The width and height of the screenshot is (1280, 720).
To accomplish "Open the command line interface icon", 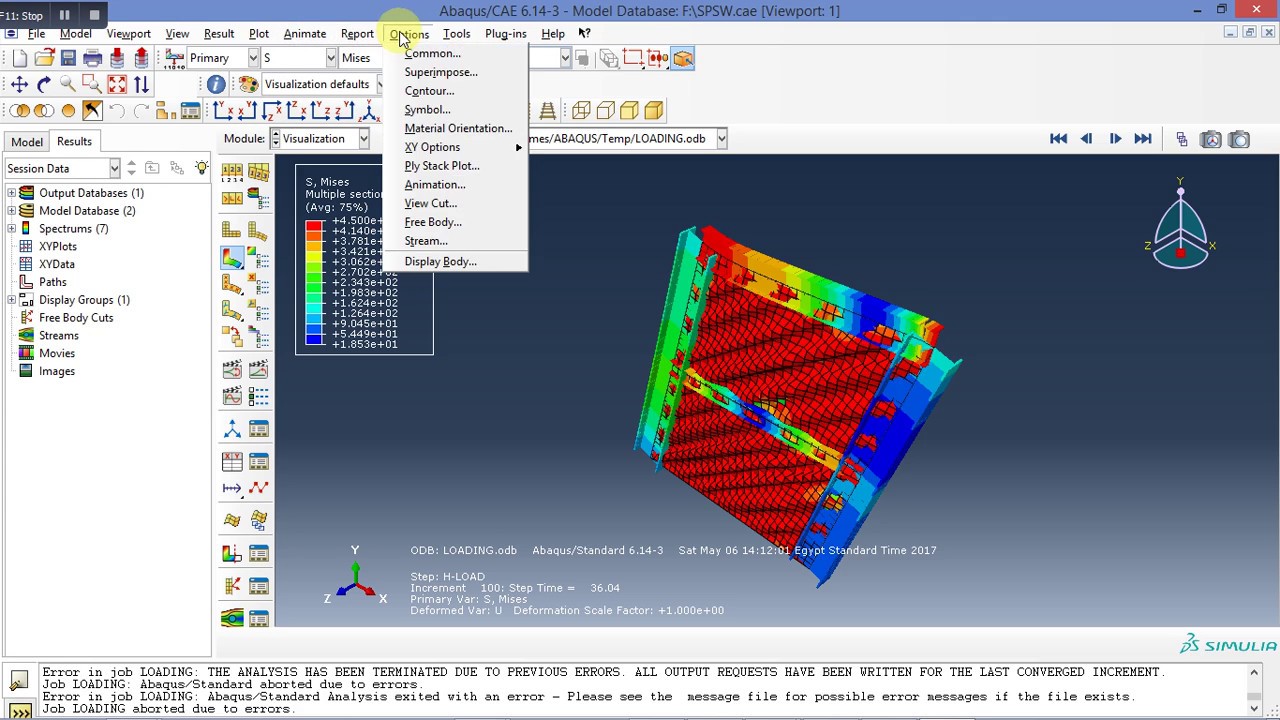I will tap(19, 710).
